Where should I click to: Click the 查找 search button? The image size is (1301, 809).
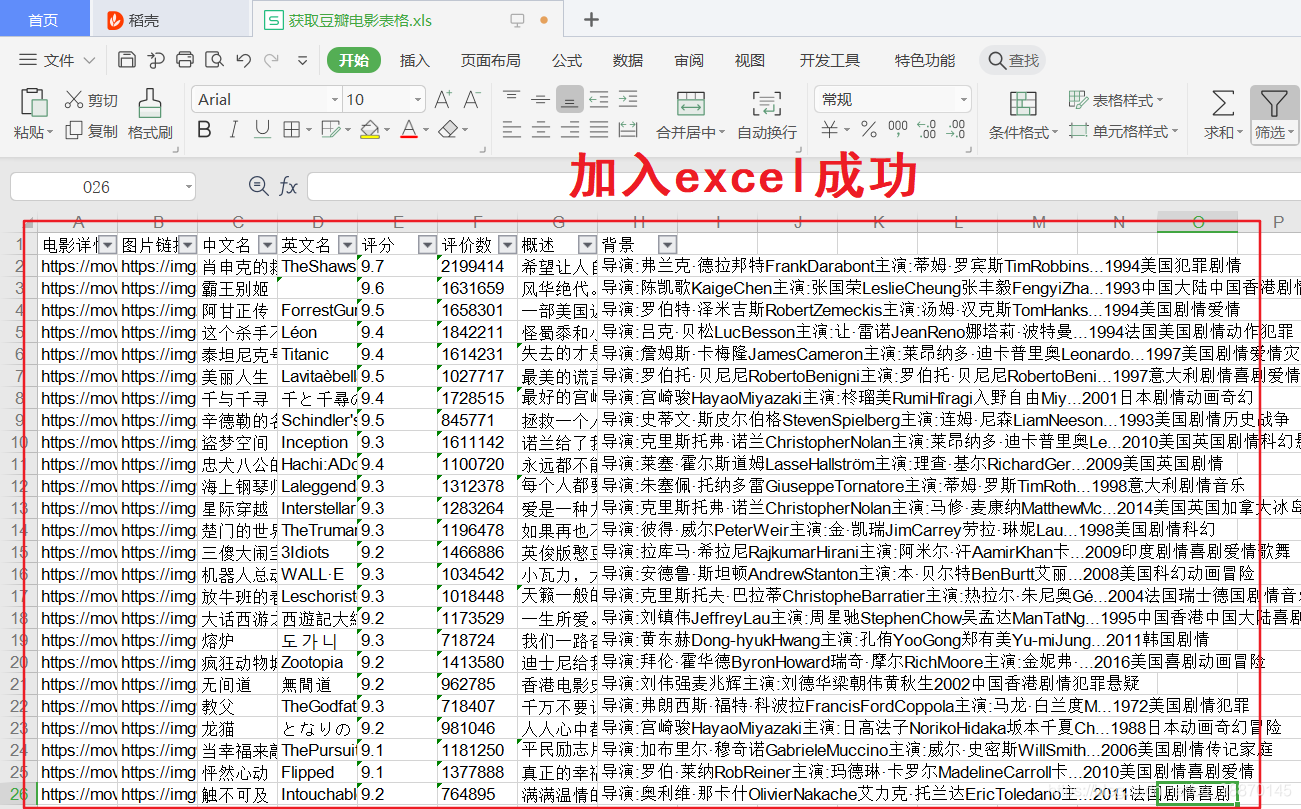[1013, 60]
